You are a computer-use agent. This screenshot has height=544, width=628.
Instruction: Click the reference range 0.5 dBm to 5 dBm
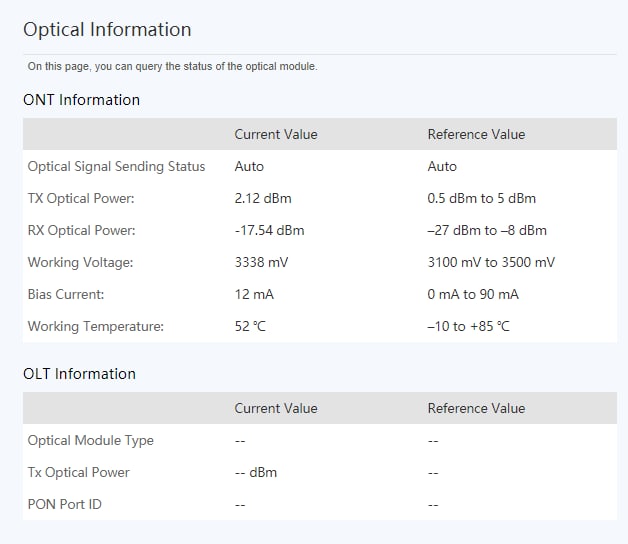tap(481, 198)
